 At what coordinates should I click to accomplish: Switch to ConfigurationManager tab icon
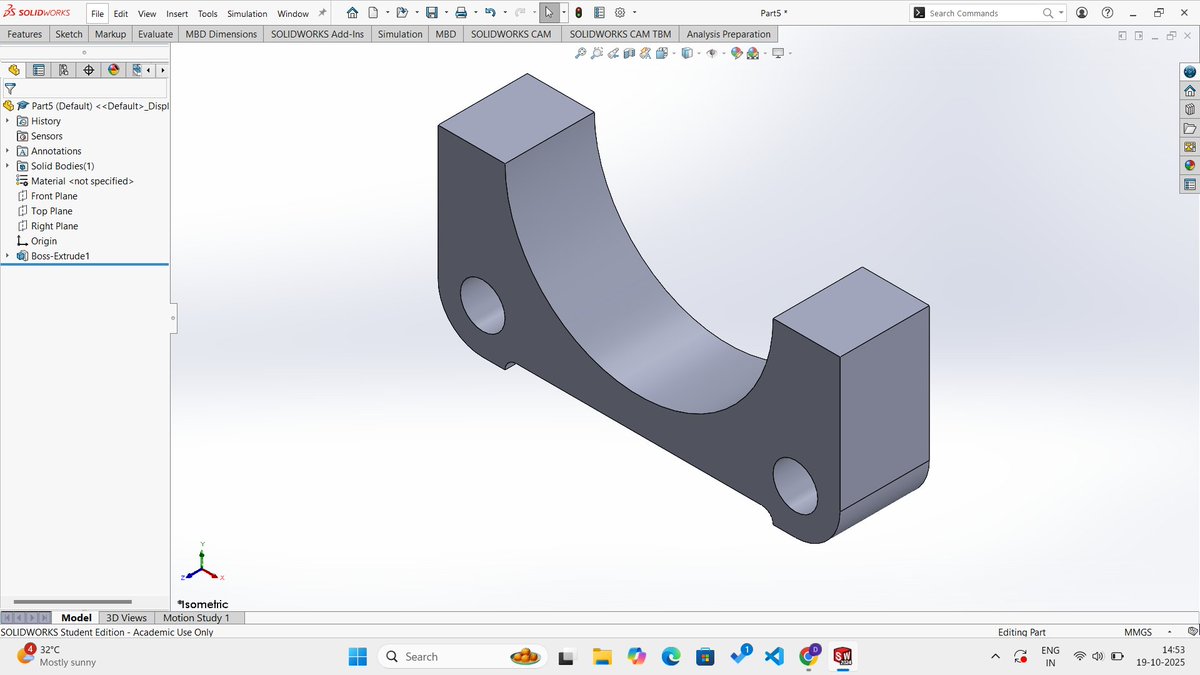pyautogui.click(x=64, y=70)
